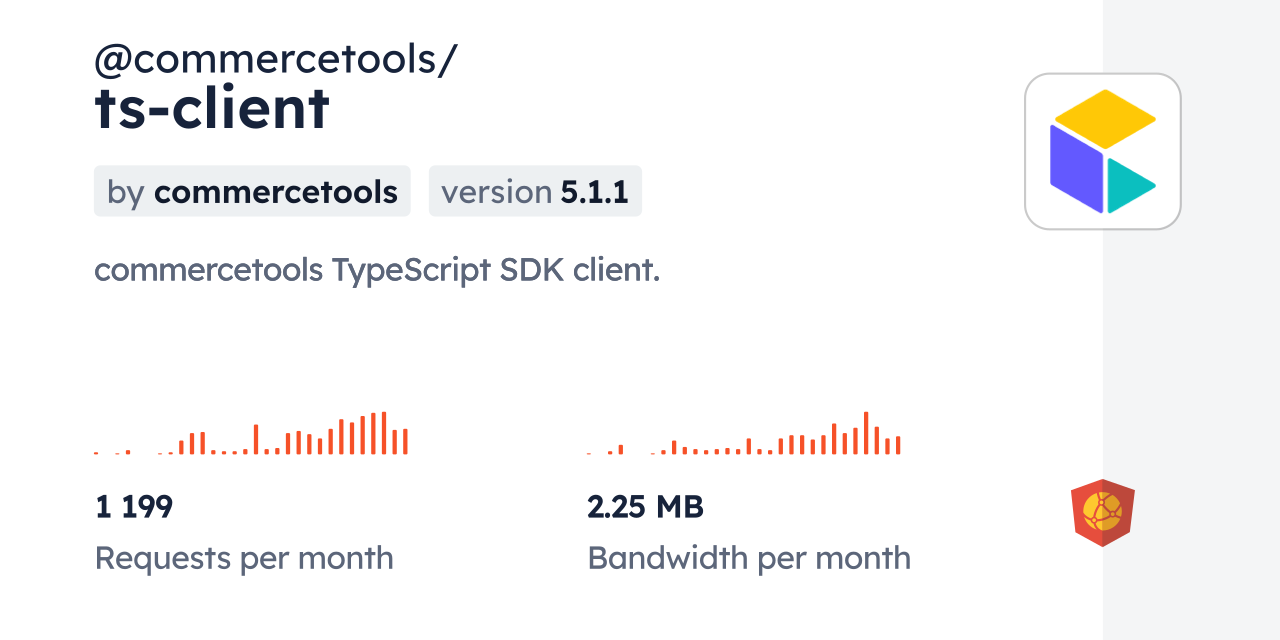
Task: Click the 'Requests per month' label
Action: 244,558
